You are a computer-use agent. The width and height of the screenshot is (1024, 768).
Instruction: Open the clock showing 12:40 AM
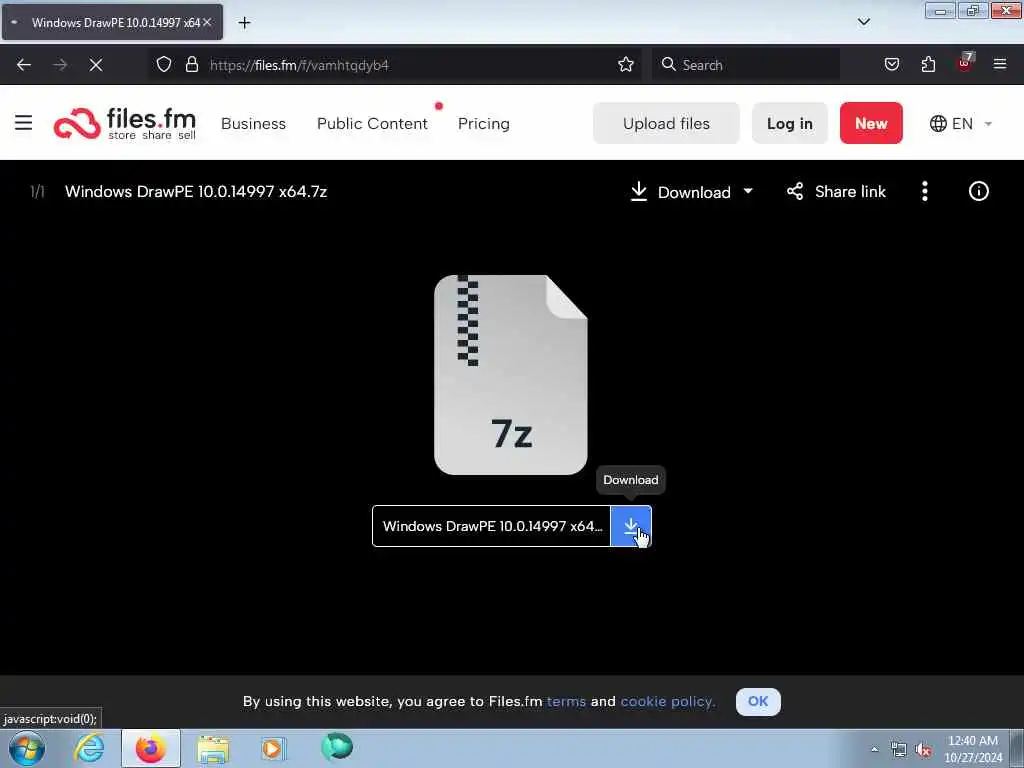(x=973, y=749)
